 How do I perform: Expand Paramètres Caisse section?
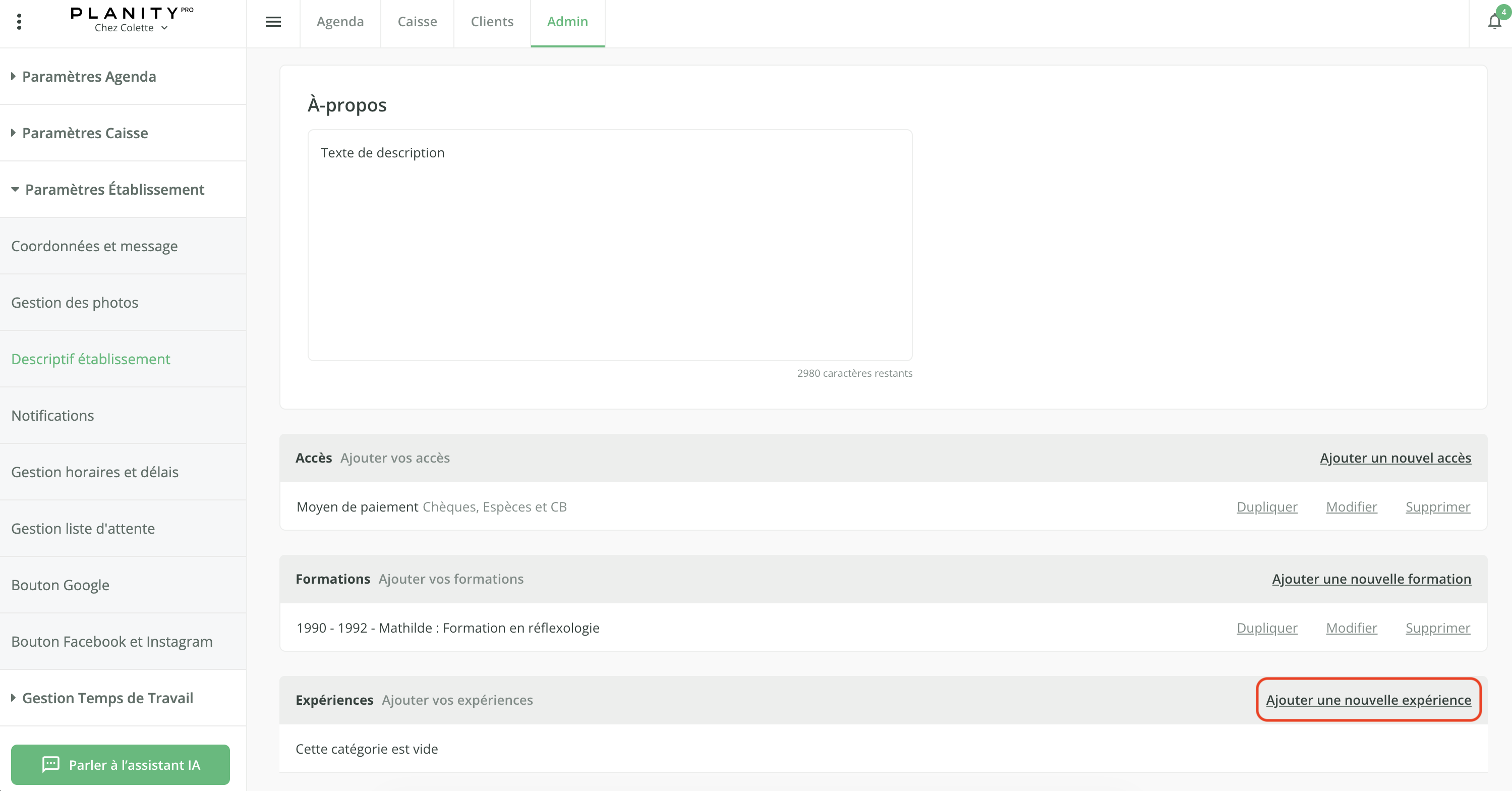(85, 133)
